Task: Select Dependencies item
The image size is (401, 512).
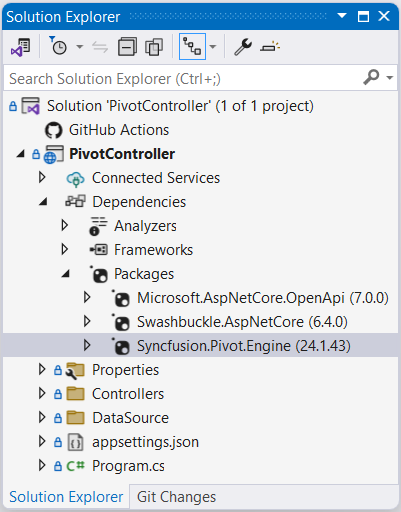Action: 139,202
